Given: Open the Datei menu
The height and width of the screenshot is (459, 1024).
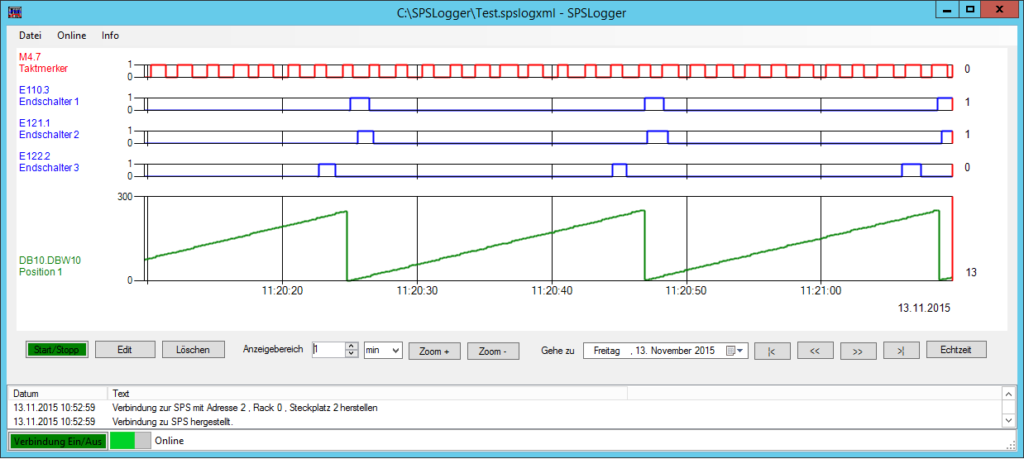Looking at the screenshot, I should point(30,35).
